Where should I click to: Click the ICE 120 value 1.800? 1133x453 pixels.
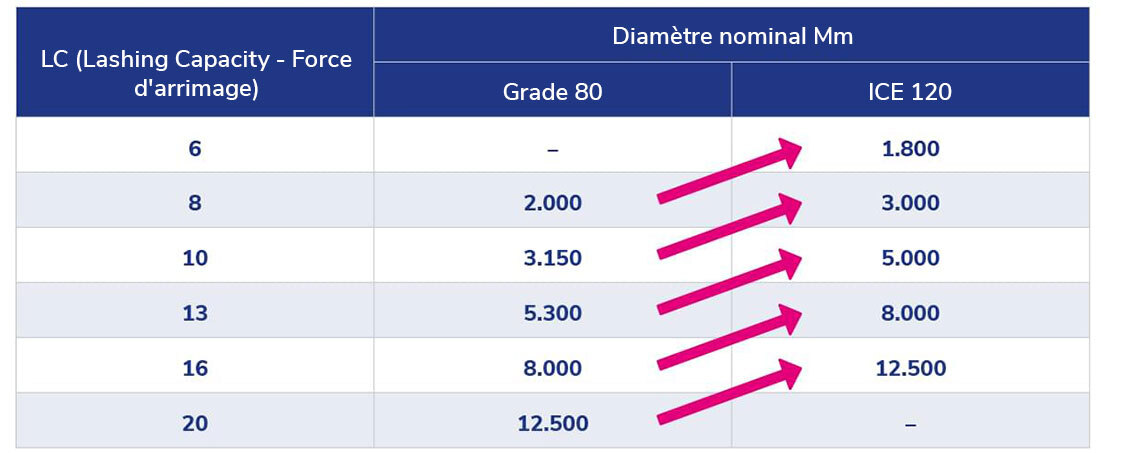tap(910, 149)
